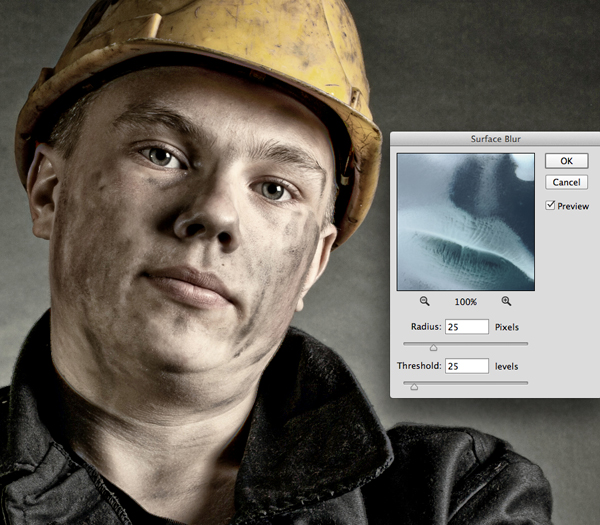
Task: Zoom in the blur preview
Action: click(x=506, y=301)
